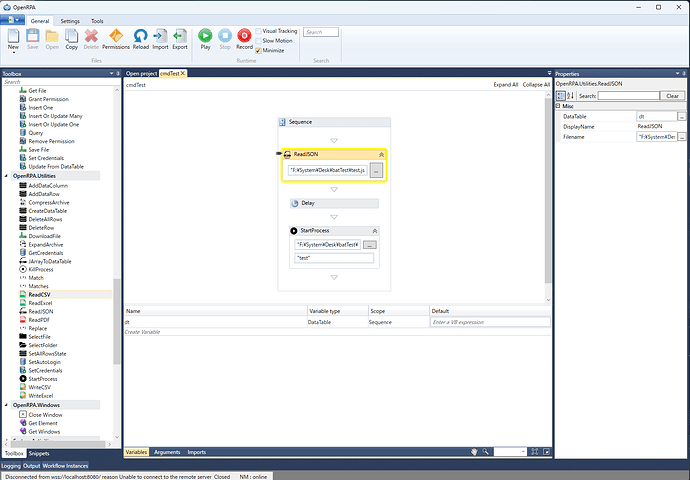Select SelectFolder in the toolbox
690x480 pixels.
43,345
